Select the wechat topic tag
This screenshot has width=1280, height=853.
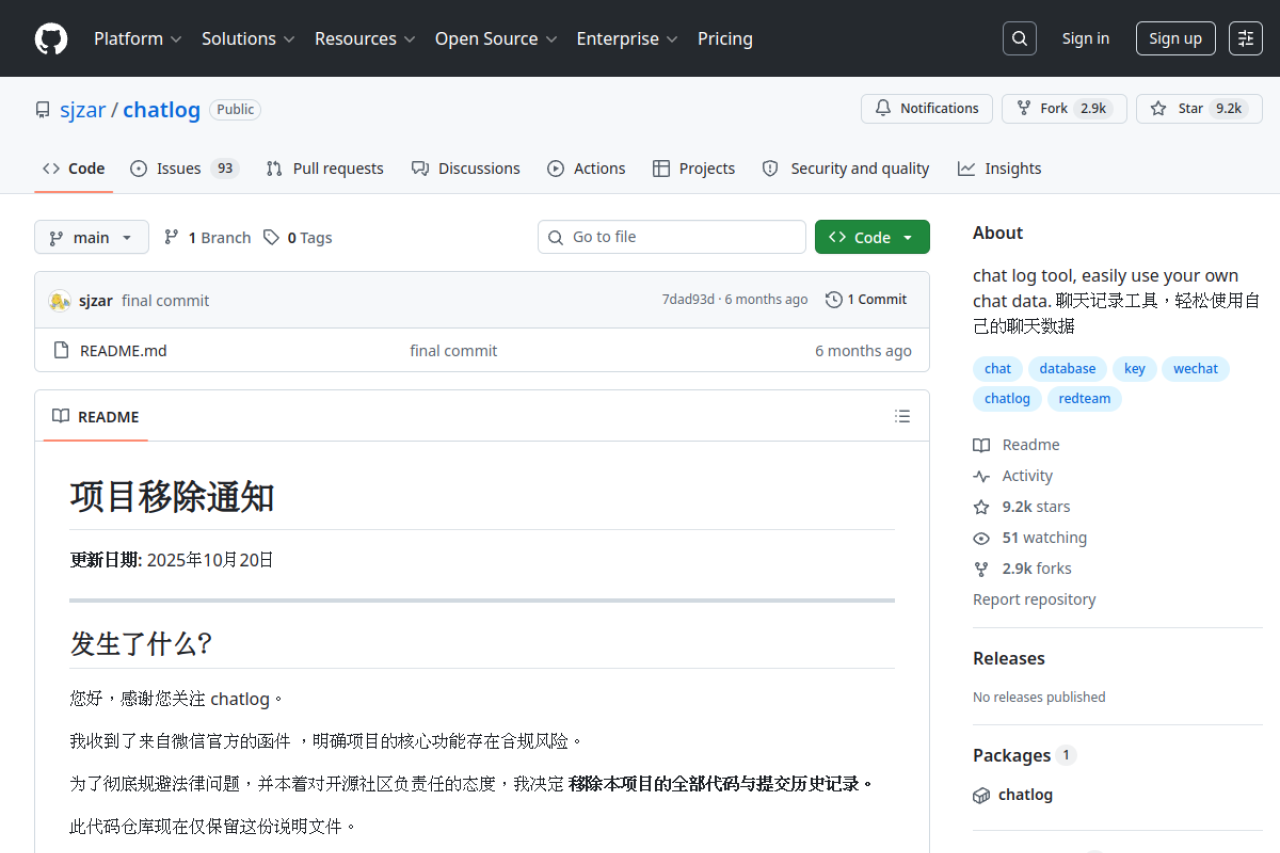coord(1195,369)
